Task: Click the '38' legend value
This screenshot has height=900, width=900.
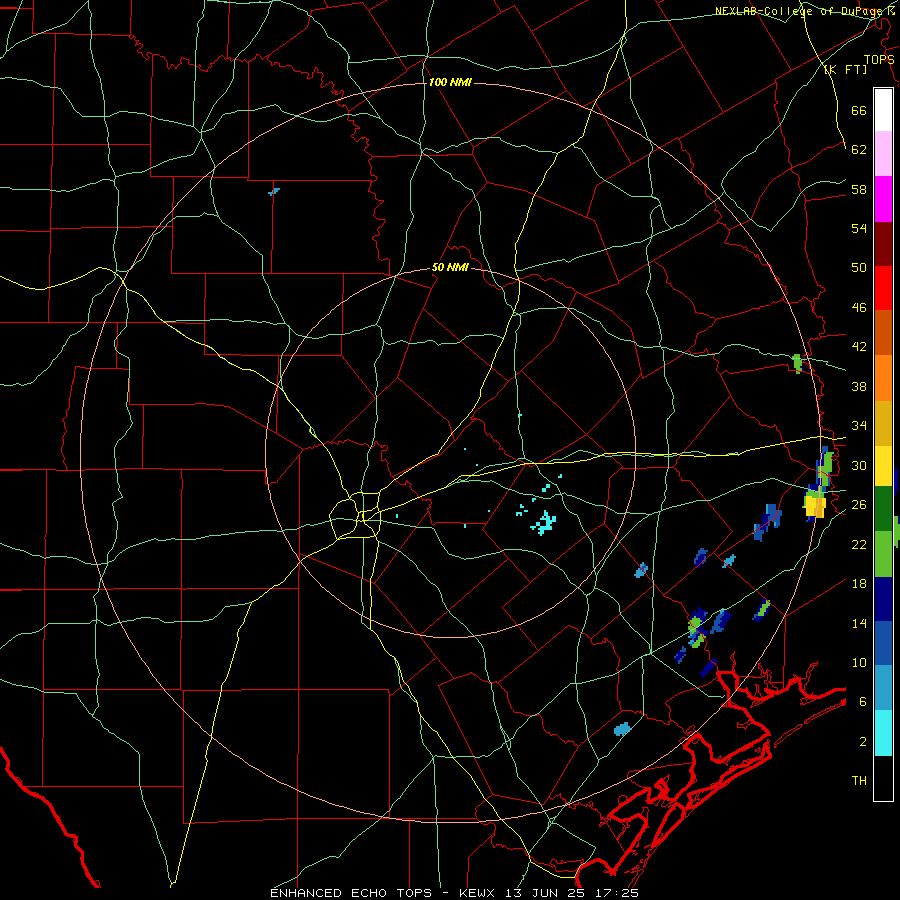Action: point(859,386)
